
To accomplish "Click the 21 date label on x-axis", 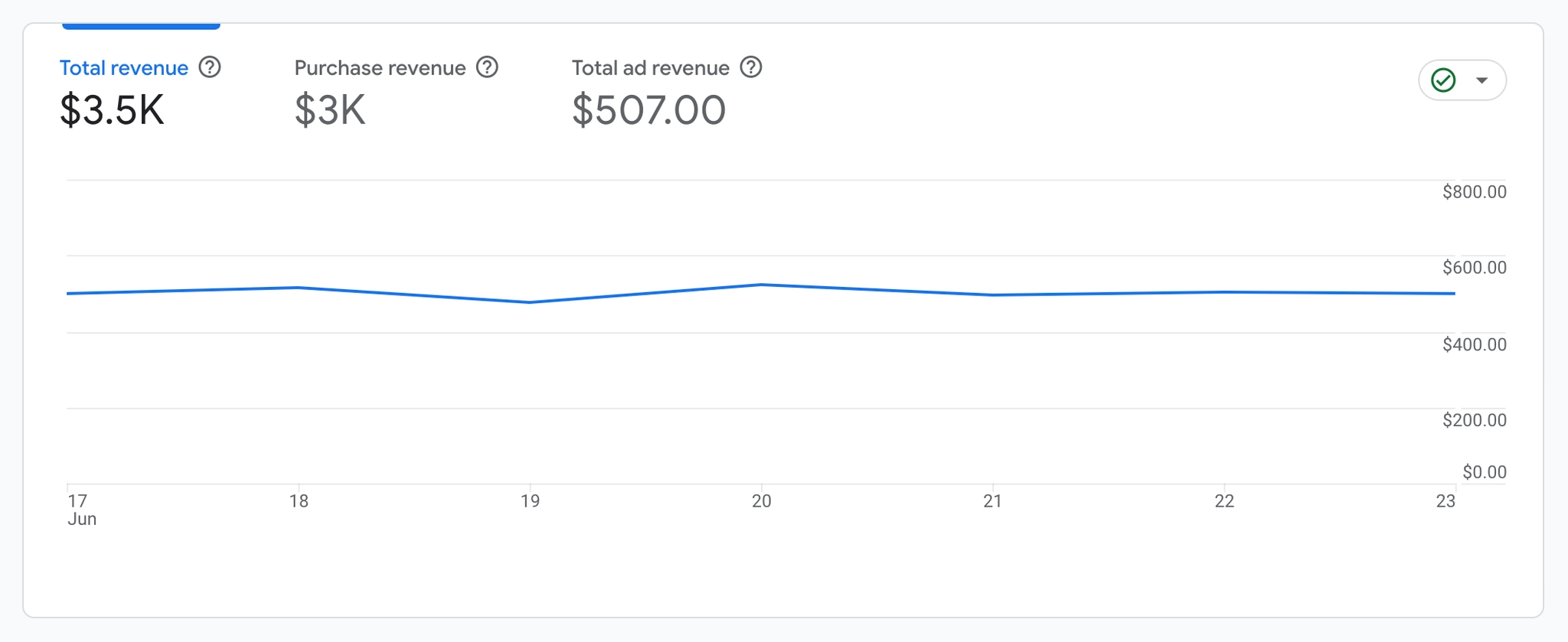I will [x=992, y=501].
